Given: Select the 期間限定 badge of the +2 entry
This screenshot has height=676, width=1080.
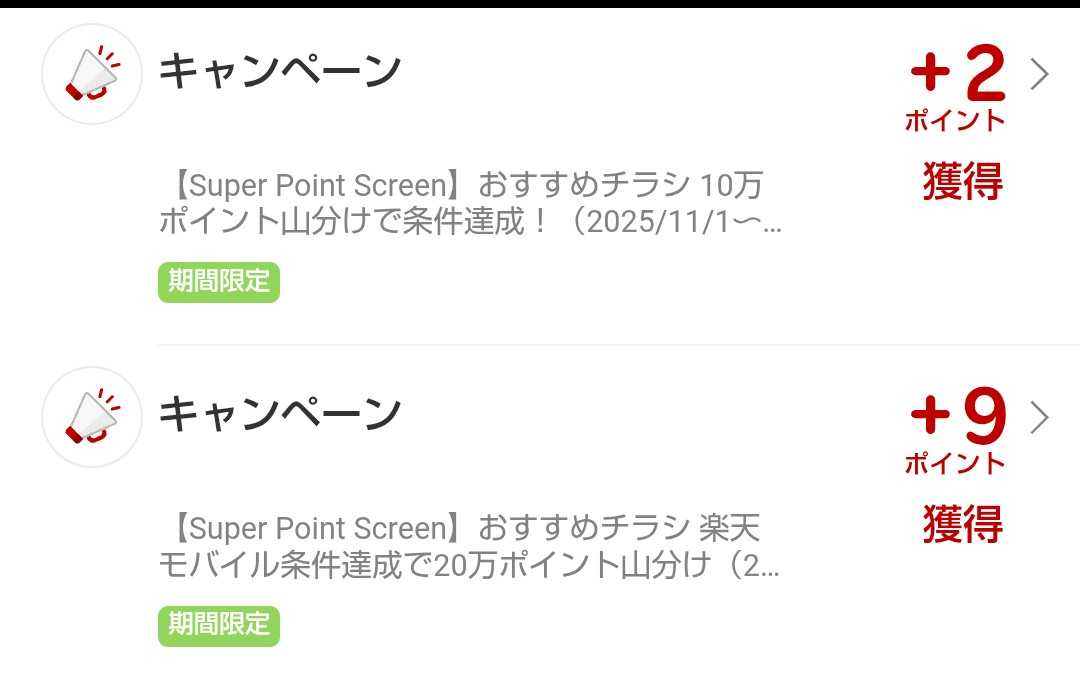Looking at the screenshot, I should pos(219,282).
